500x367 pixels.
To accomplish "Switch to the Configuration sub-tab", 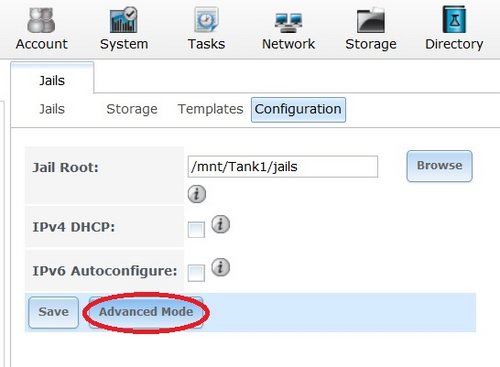I will point(298,110).
